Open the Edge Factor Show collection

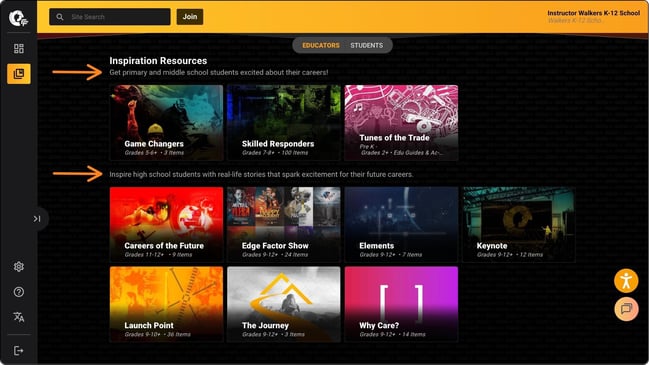[x=284, y=225]
